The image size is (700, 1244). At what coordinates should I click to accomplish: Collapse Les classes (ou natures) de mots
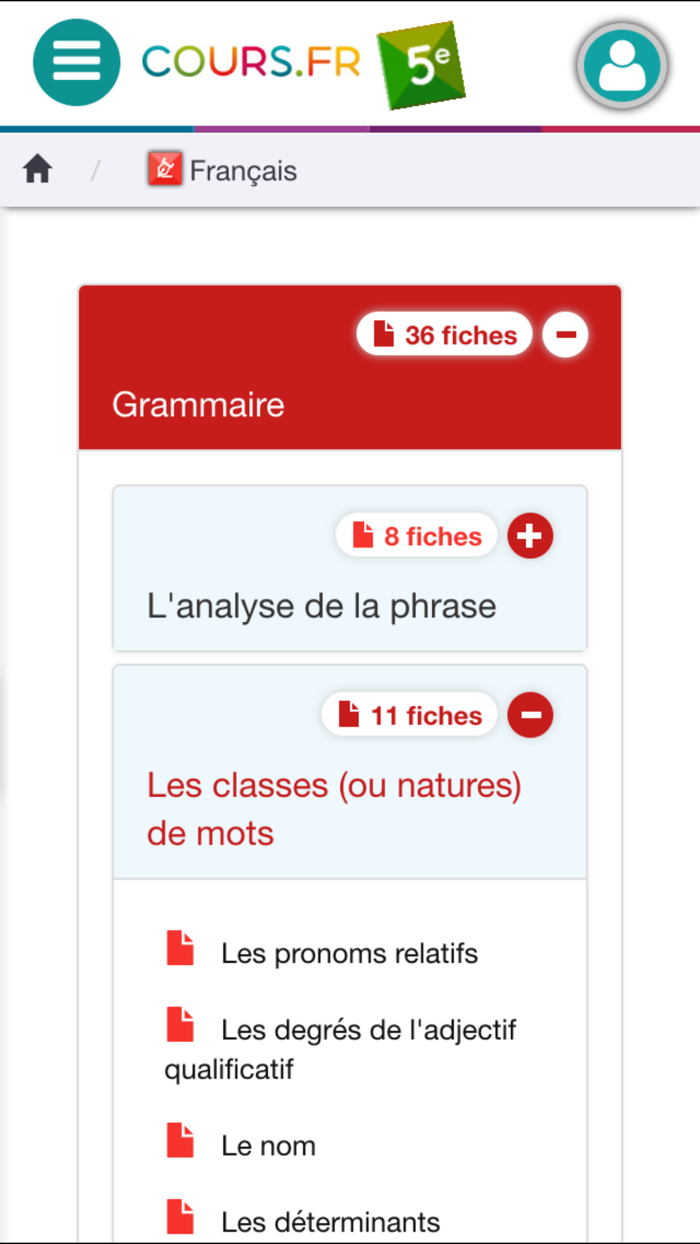[x=530, y=715]
